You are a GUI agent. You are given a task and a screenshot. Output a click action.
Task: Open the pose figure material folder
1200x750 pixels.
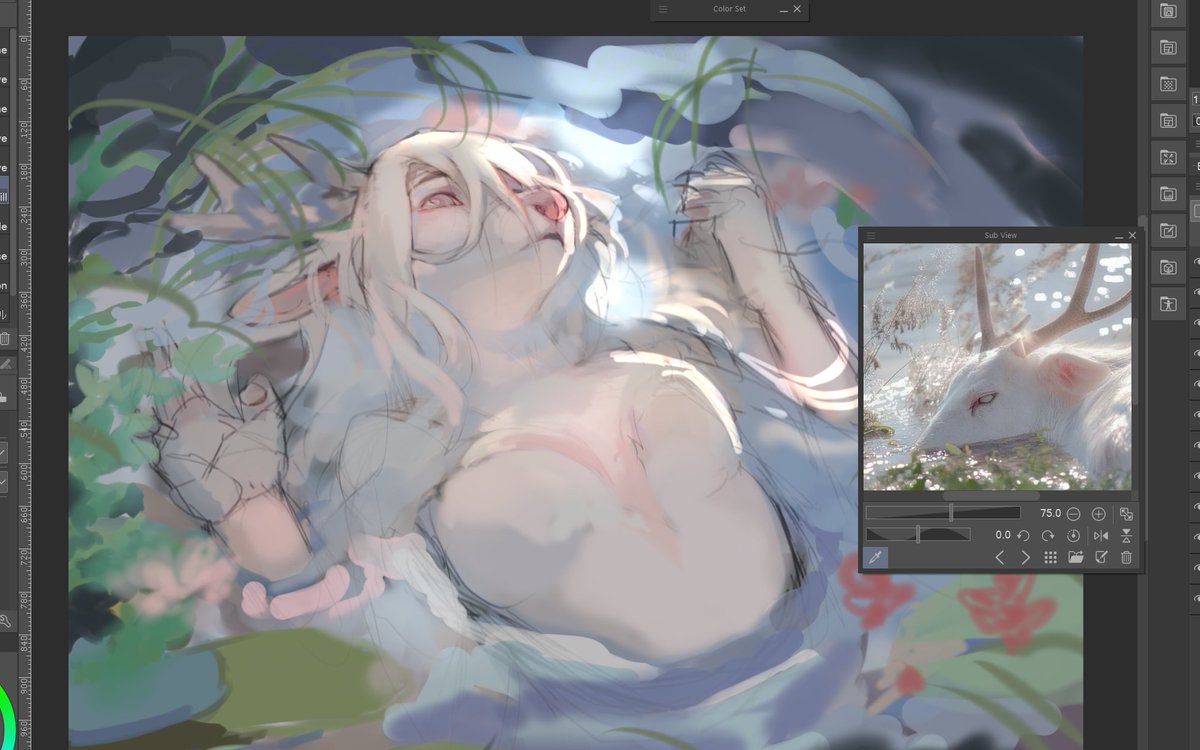1168,303
